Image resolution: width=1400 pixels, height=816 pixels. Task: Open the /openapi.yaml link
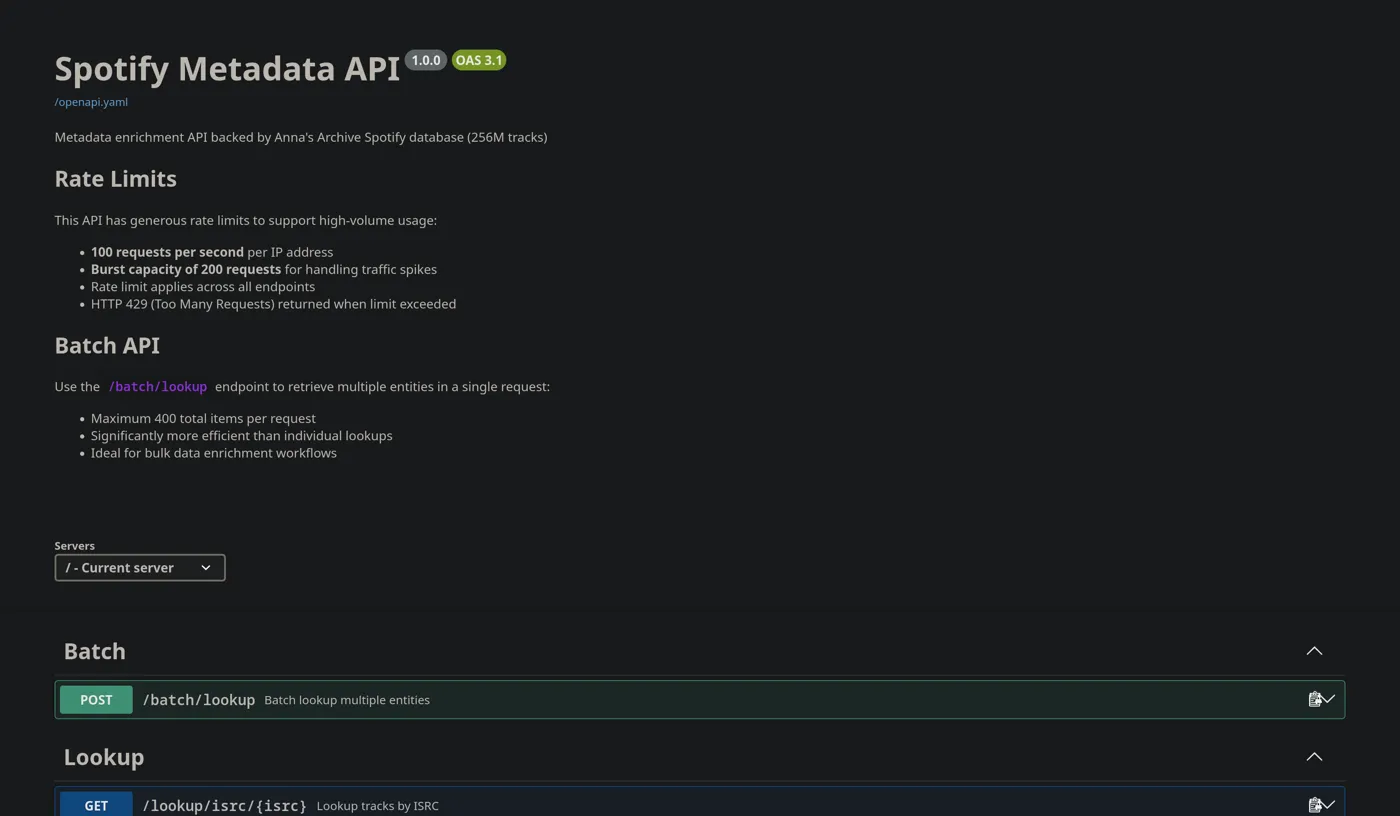point(91,102)
